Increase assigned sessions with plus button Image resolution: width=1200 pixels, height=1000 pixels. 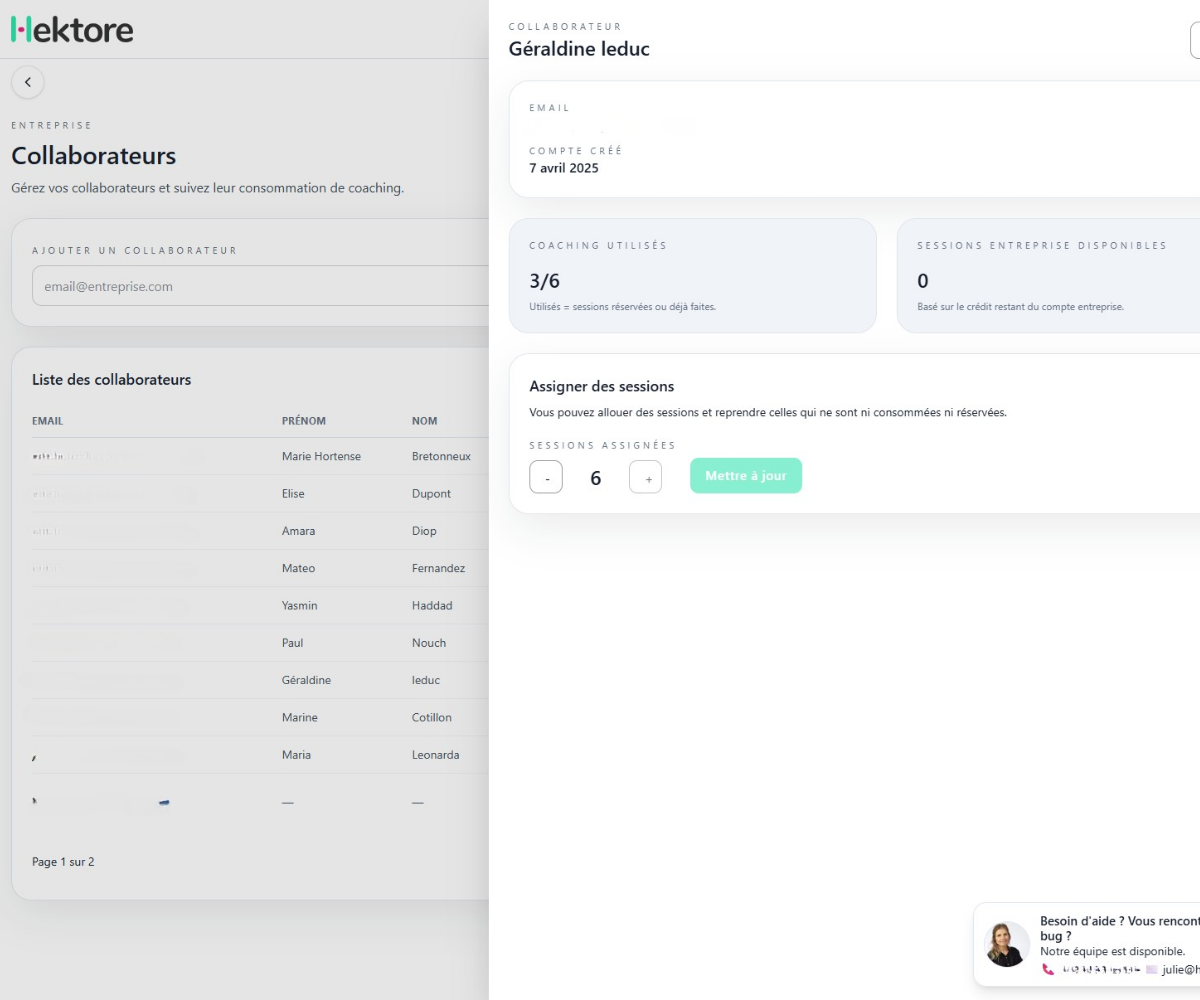(x=646, y=477)
